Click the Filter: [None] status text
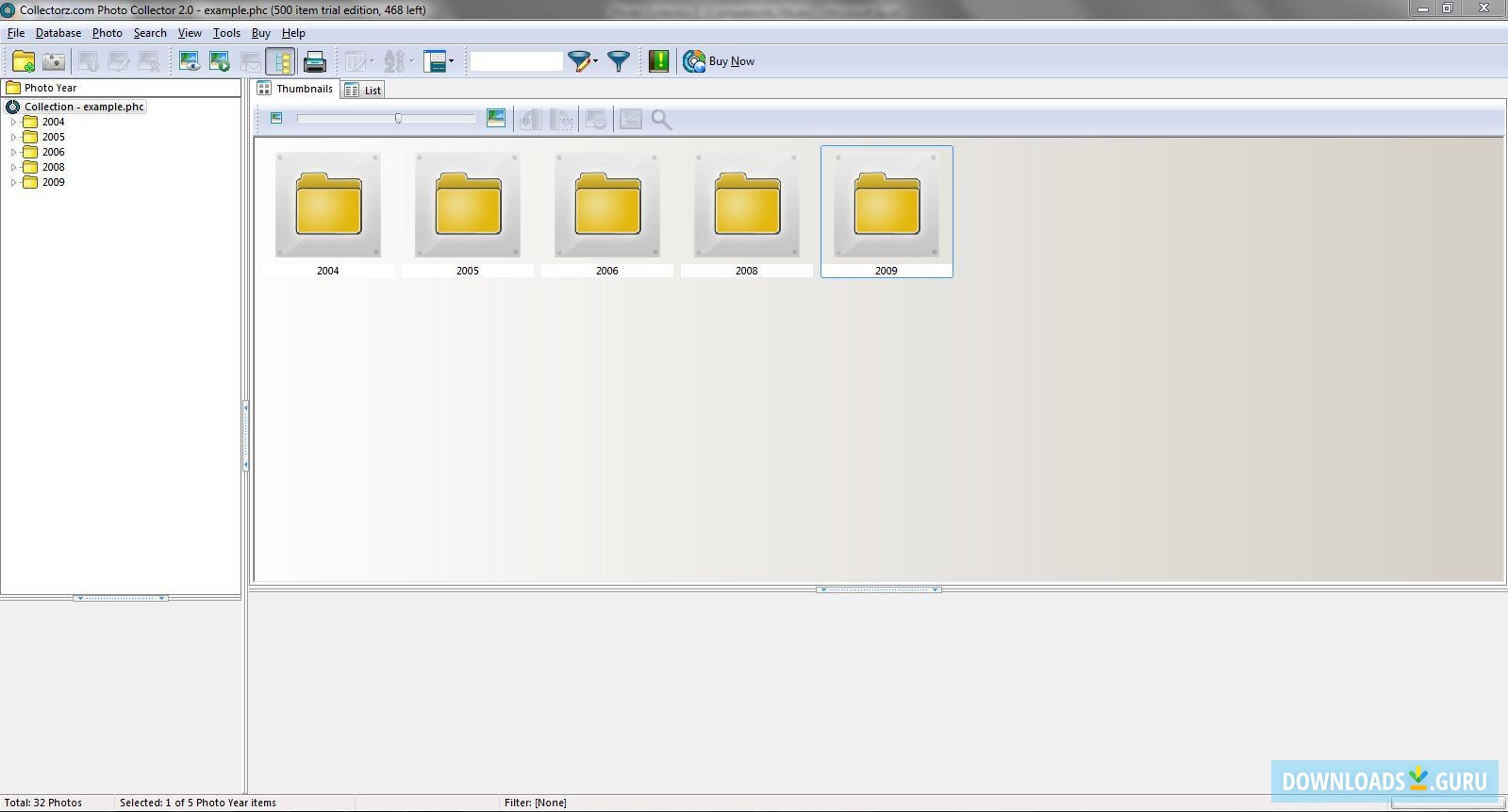1508x812 pixels. (536, 803)
